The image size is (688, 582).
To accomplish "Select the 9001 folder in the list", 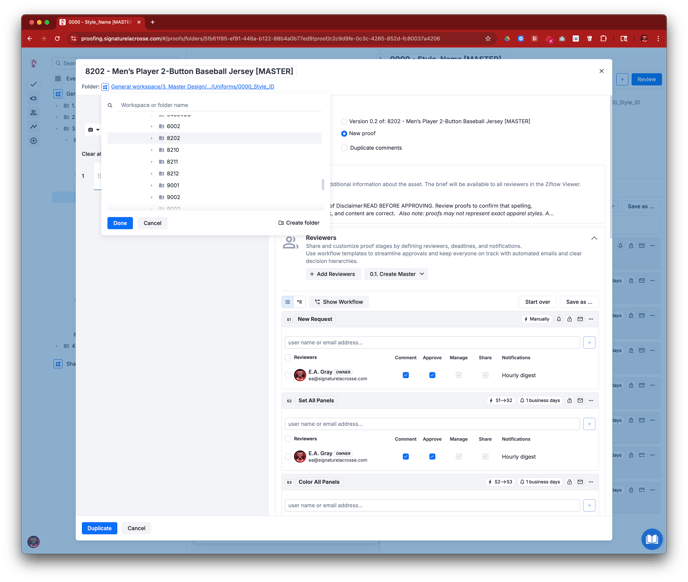I will tap(173, 185).
